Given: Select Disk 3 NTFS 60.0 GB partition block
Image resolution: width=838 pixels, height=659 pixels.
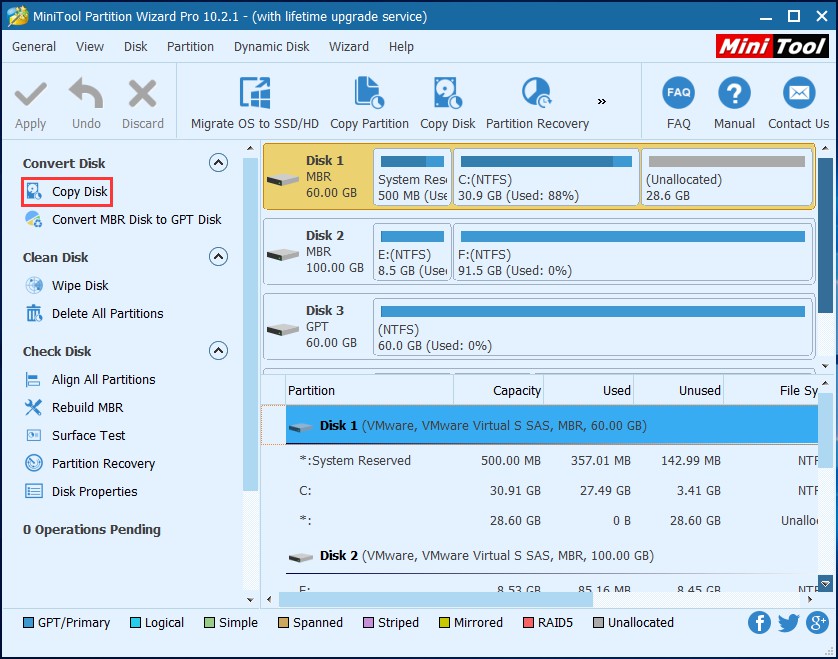Looking at the screenshot, I should (593, 328).
